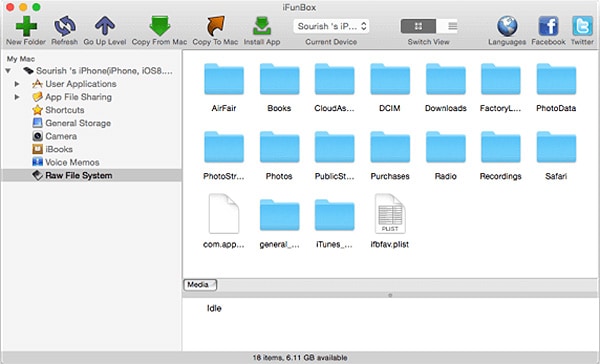Click the Copy To Mac icon

pyautogui.click(x=215, y=26)
